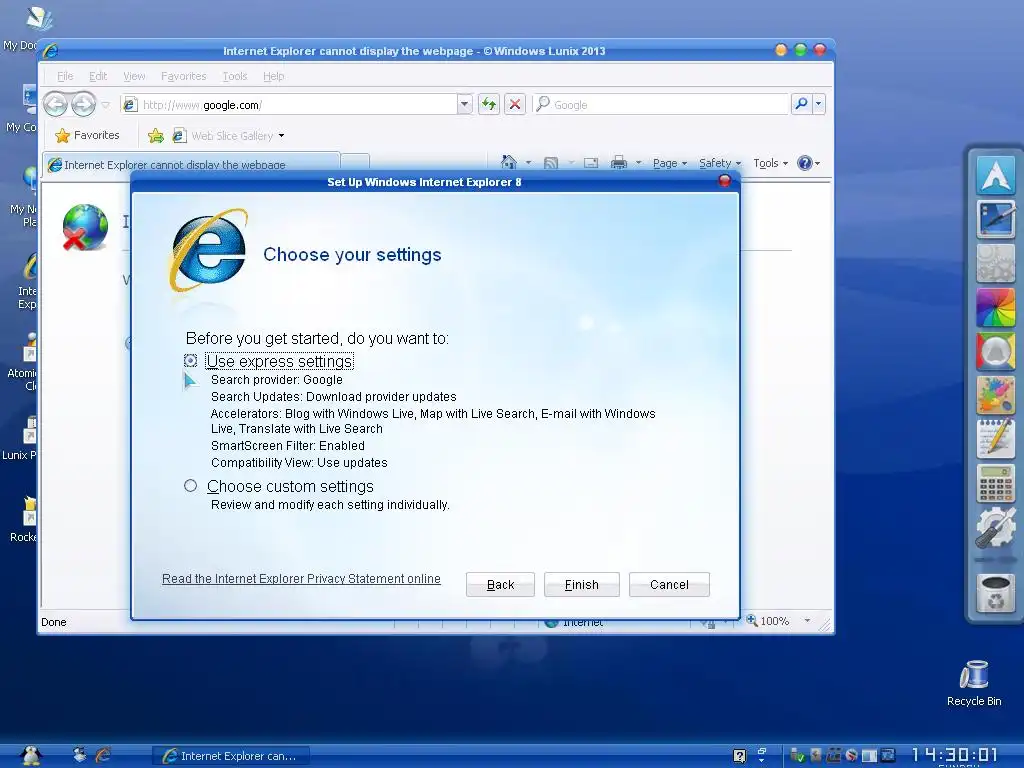Click the Arch logo icon in the dock

pyautogui.click(x=996, y=175)
